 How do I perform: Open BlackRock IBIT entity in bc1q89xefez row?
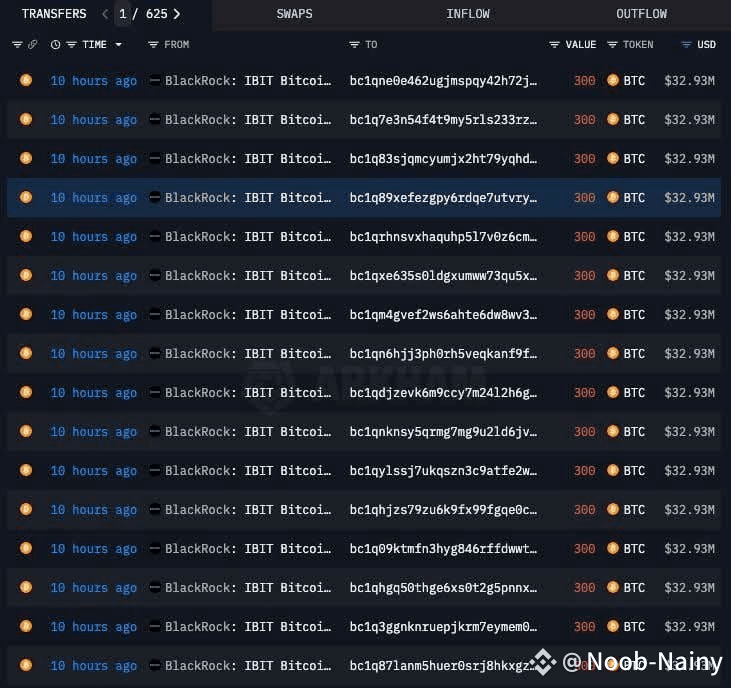pyautogui.click(x=248, y=198)
